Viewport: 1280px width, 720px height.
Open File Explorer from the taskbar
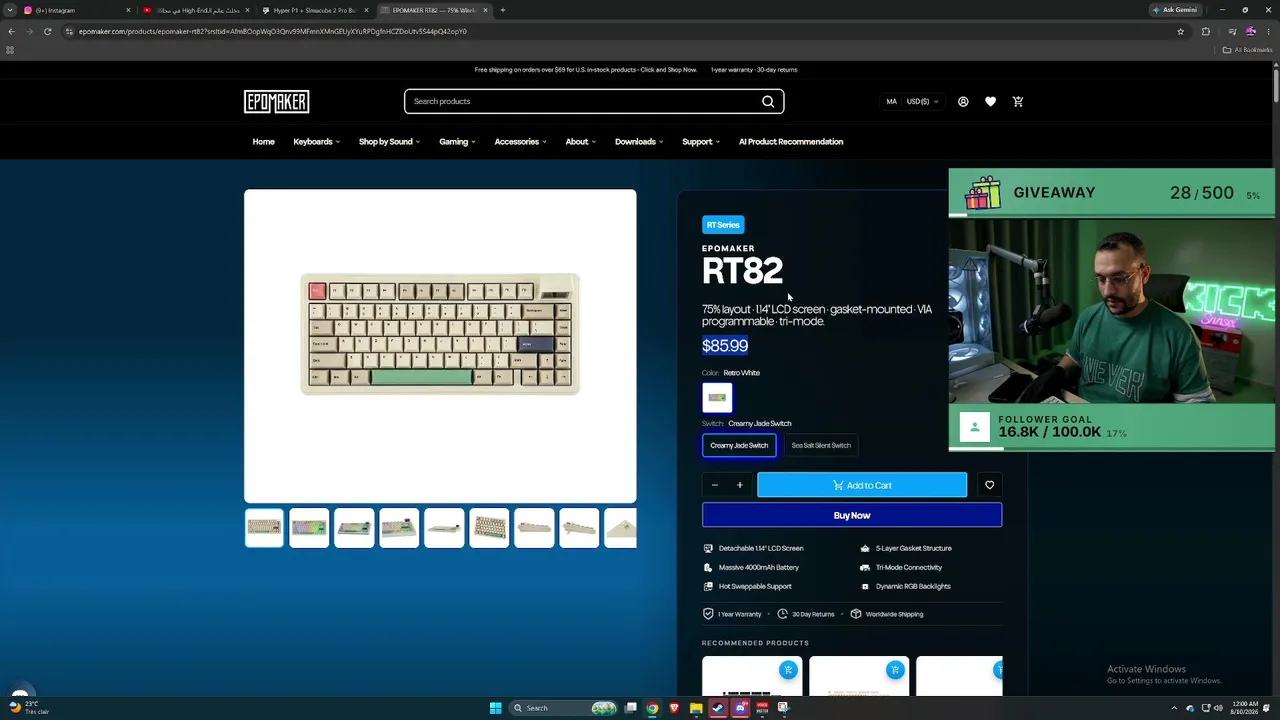(696, 708)
